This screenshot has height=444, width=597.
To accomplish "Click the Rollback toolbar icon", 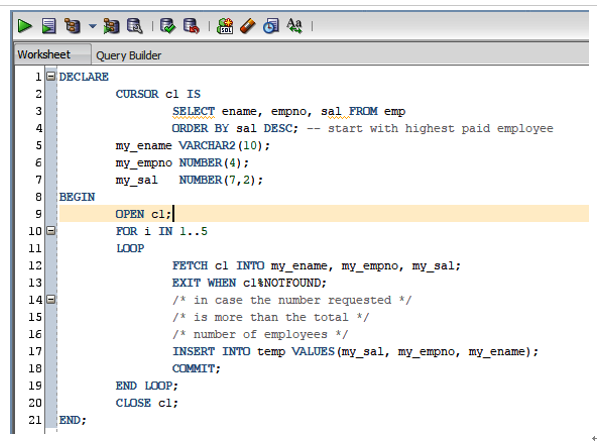I will 191,26.
